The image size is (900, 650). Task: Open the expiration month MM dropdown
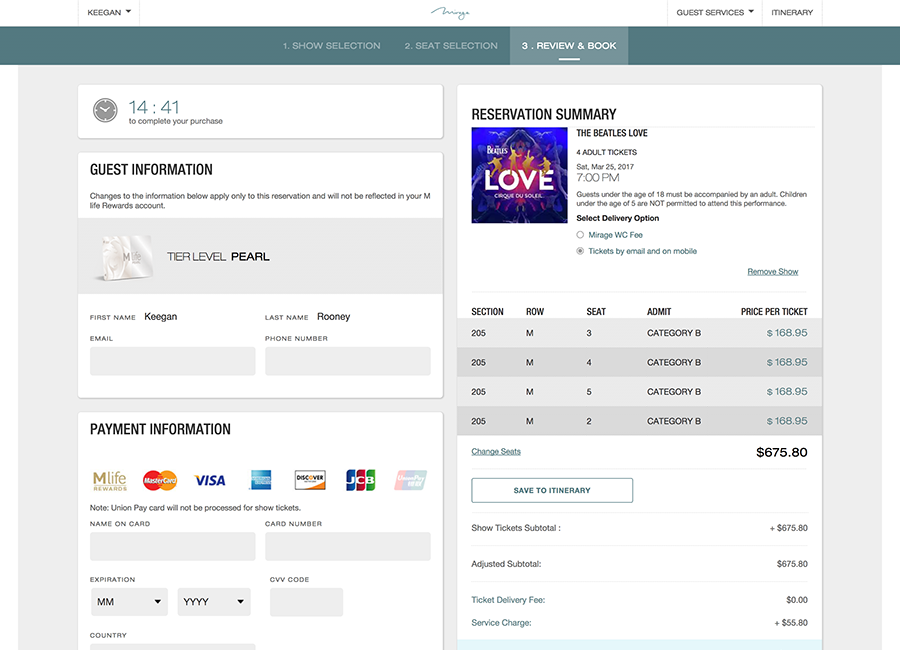coord(129,602)
